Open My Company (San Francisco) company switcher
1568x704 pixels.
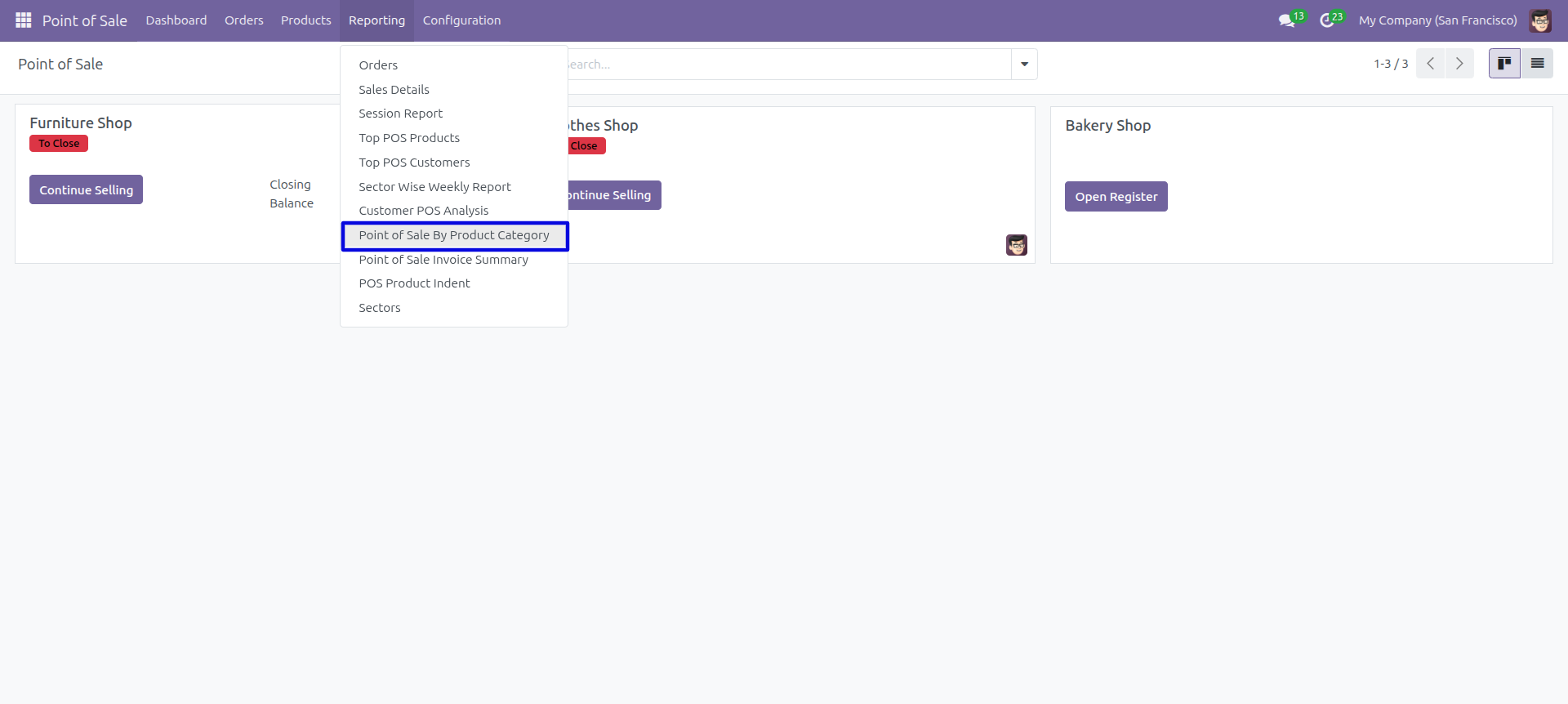tap(1438, 20)
